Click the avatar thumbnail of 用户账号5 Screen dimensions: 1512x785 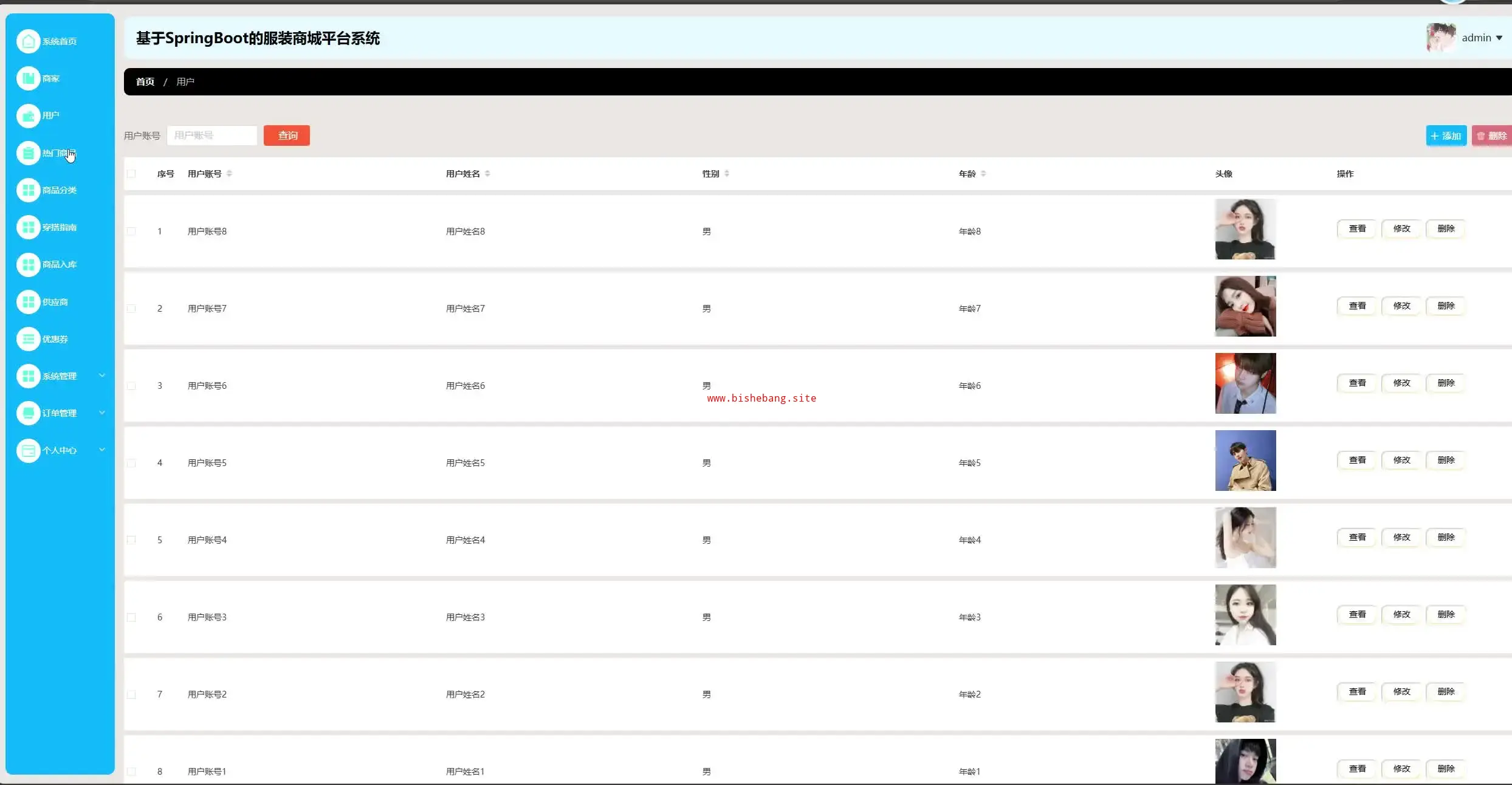(x=1245, y=461)
